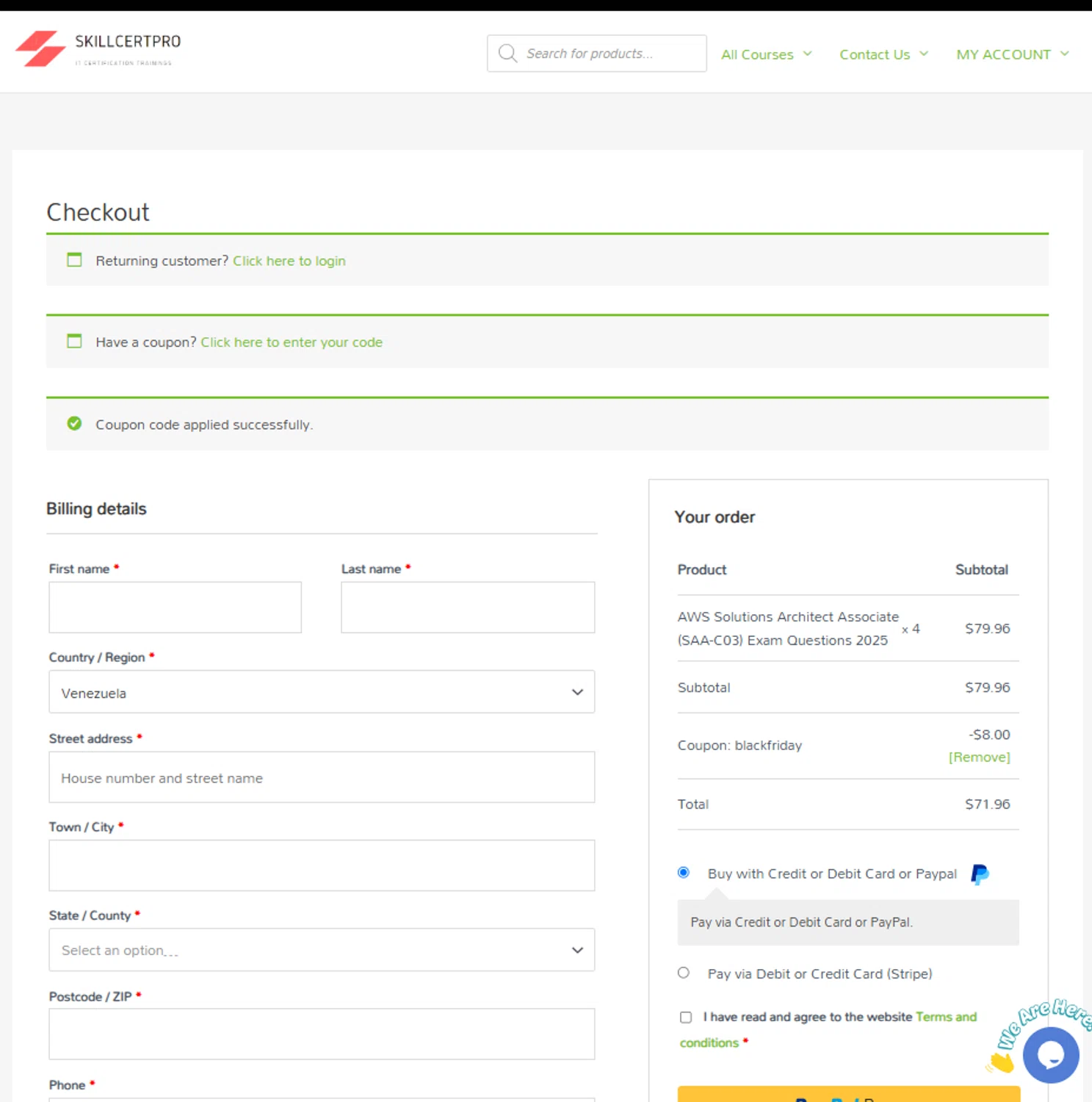Open the Country / Region dropdown showing Venezuela
The height and width of the screenshot is (1102, 1092).
click(x=322, y=691)
